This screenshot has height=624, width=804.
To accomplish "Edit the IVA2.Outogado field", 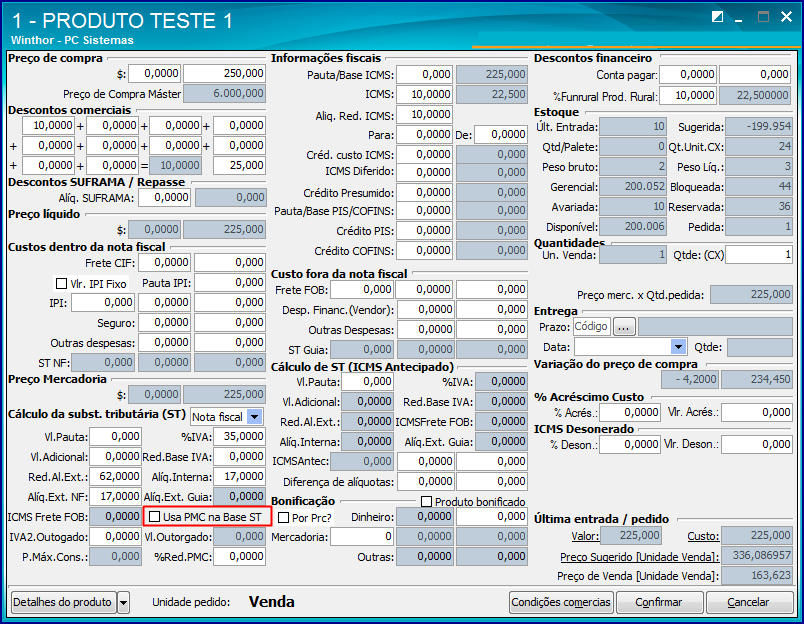I will click(115, 537).
